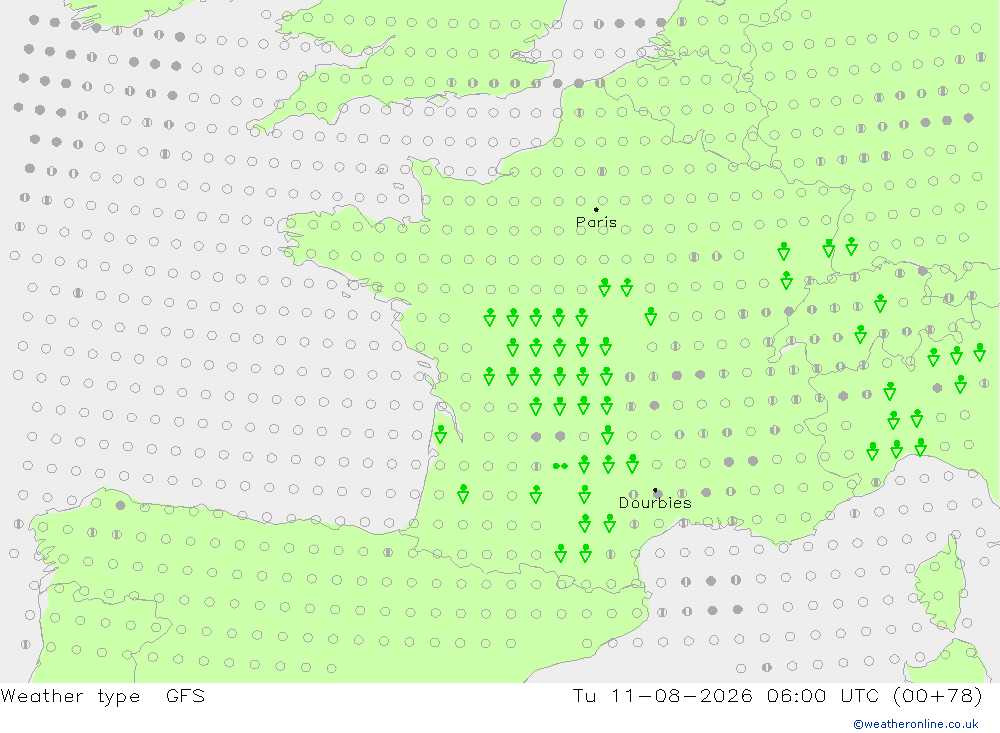Click the two green dots rain symbol
This screenshot has width=1000, height=733.
pyautogui.click(x=560, y=466)
